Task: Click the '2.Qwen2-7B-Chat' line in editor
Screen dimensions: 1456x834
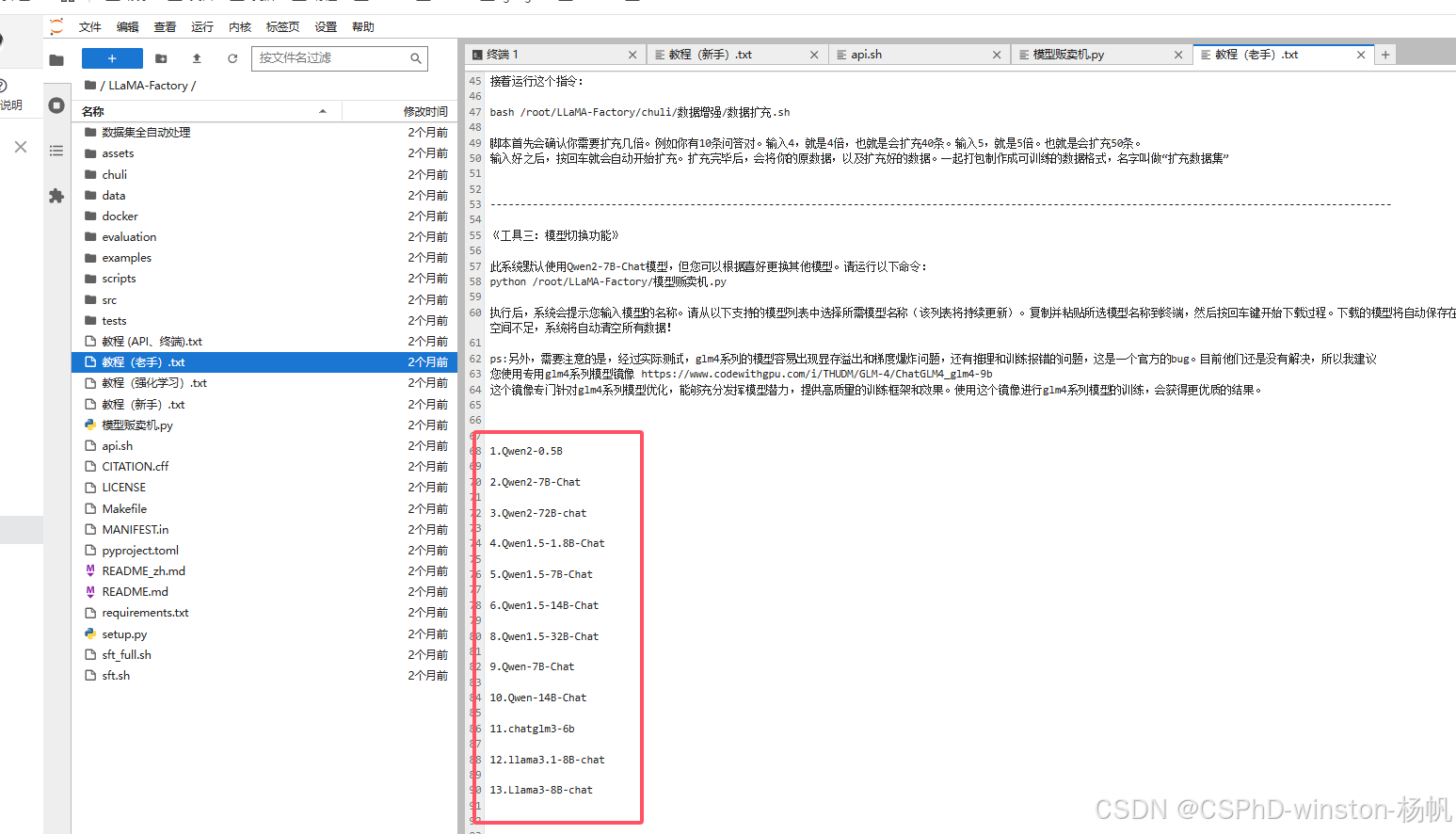Action: point(535,482)
